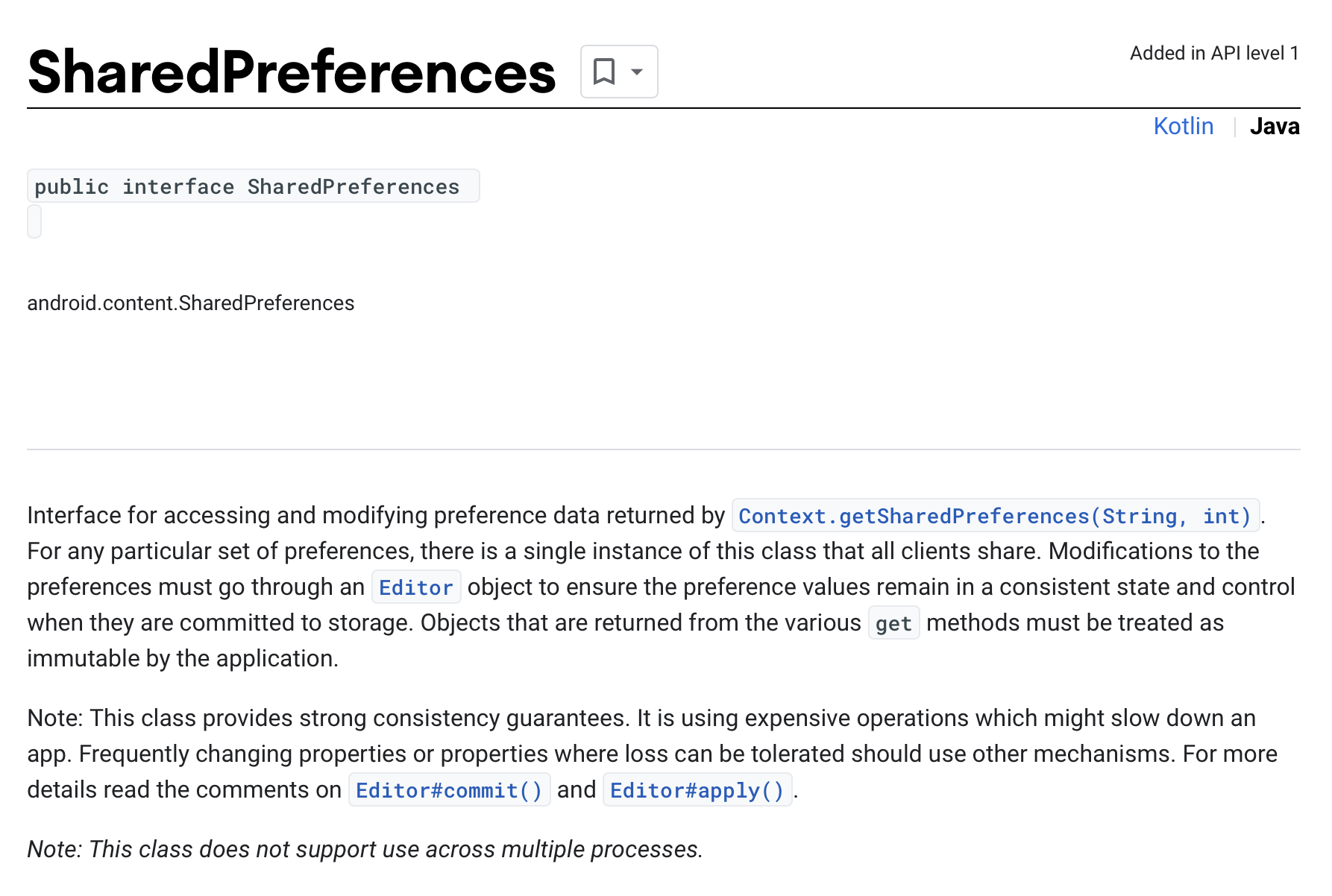Click the Added in API level 1 label

(x=1213, y=53)
